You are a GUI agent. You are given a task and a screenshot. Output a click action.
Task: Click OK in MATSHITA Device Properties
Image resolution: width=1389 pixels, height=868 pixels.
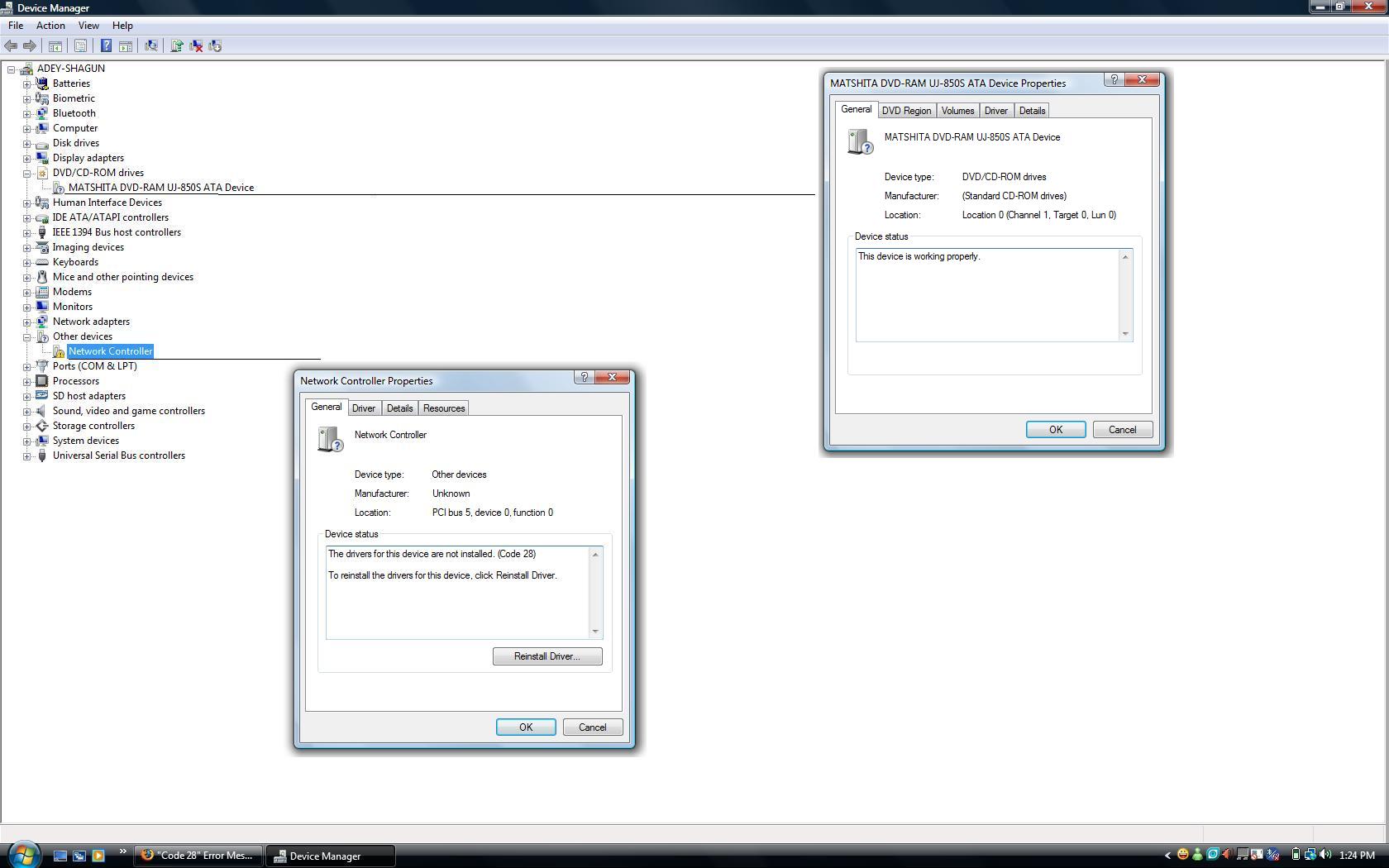pyautogui.click(x=1056, y=430)
